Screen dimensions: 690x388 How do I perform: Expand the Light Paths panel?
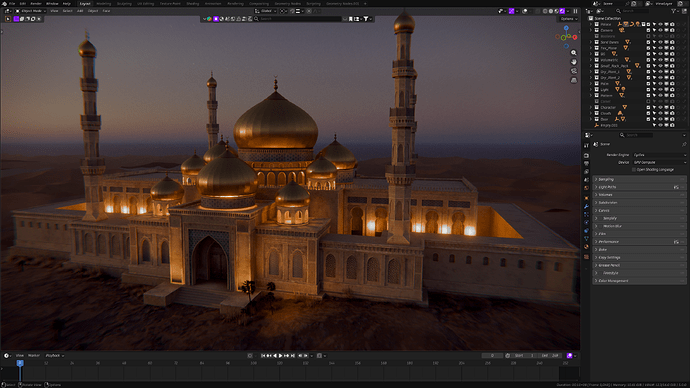(x=639, y=187)
